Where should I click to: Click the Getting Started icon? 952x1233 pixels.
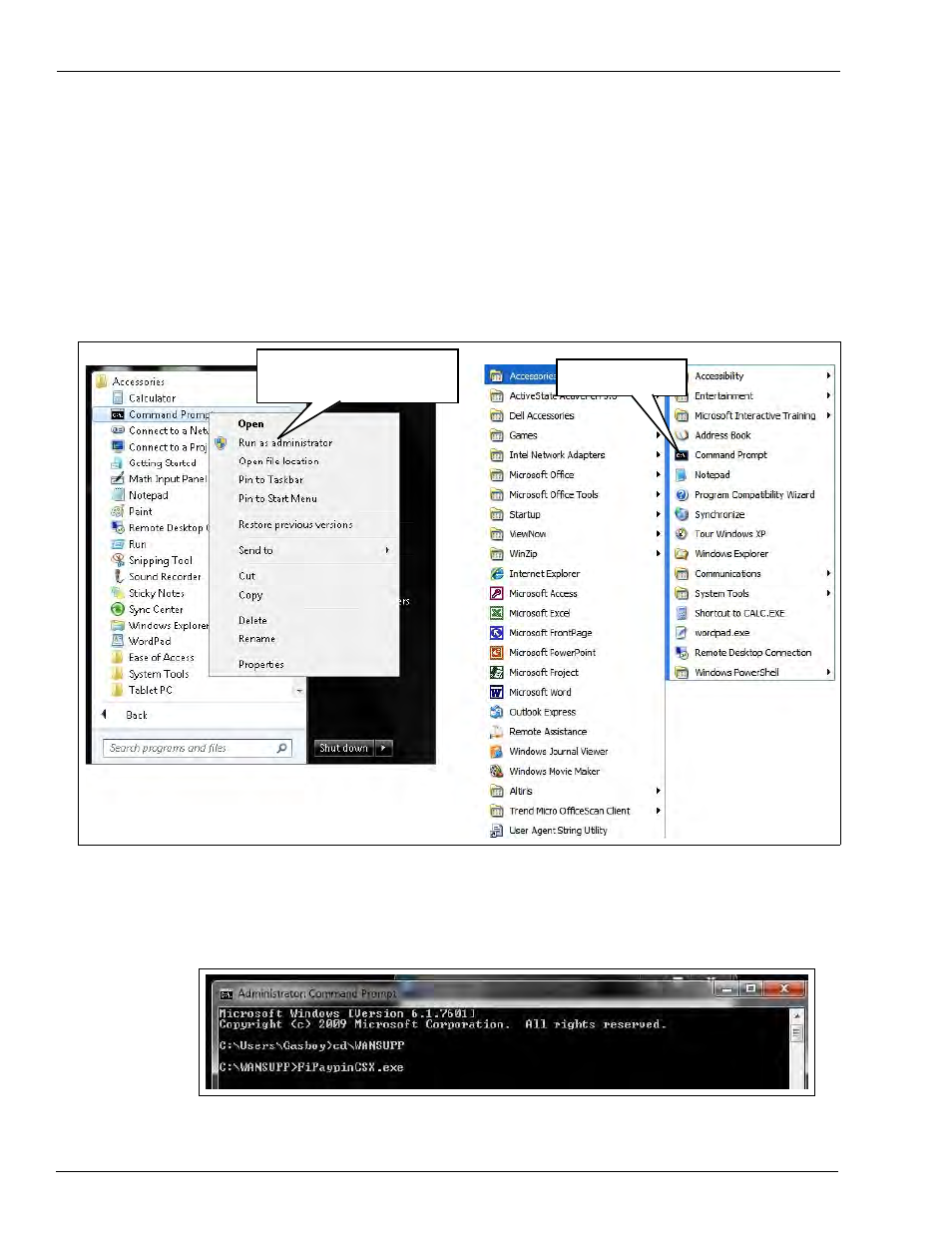118,463
